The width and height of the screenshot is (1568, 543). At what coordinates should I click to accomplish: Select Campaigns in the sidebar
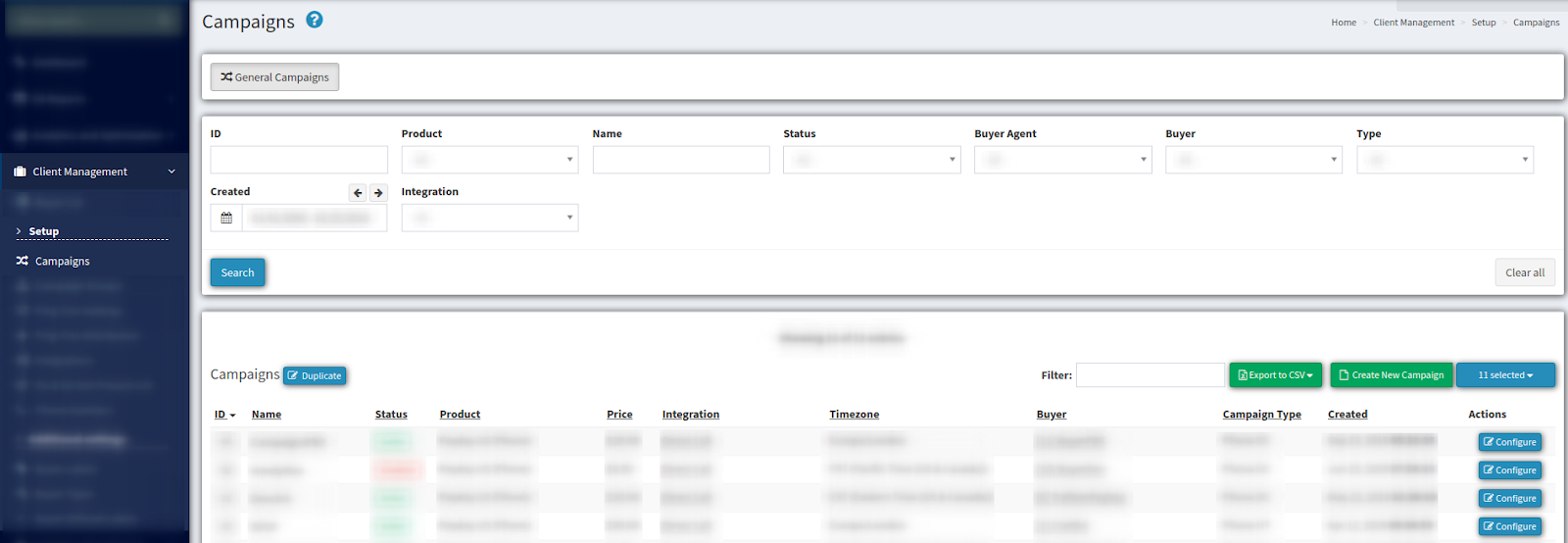point(62,262)
